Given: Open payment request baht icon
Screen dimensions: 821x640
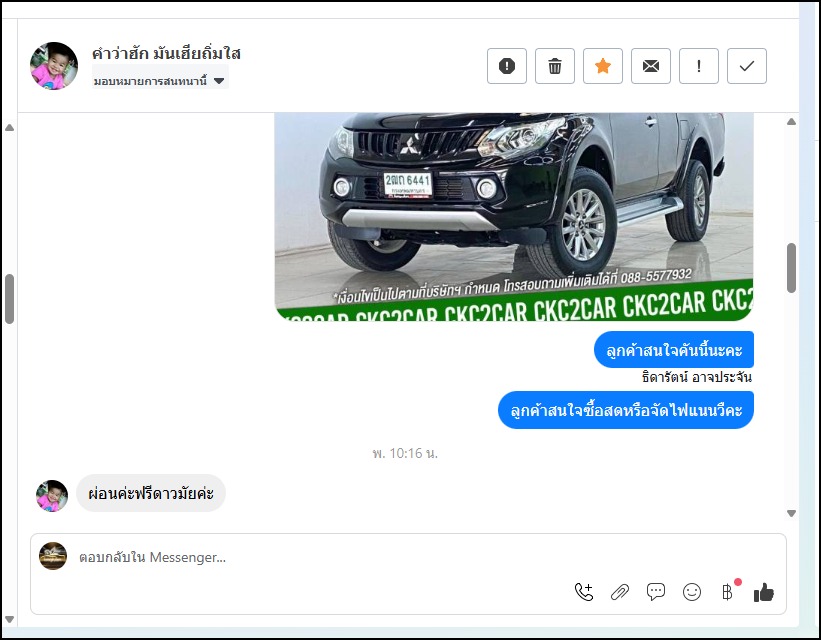Looking at the screenshot, I should 727,592.
